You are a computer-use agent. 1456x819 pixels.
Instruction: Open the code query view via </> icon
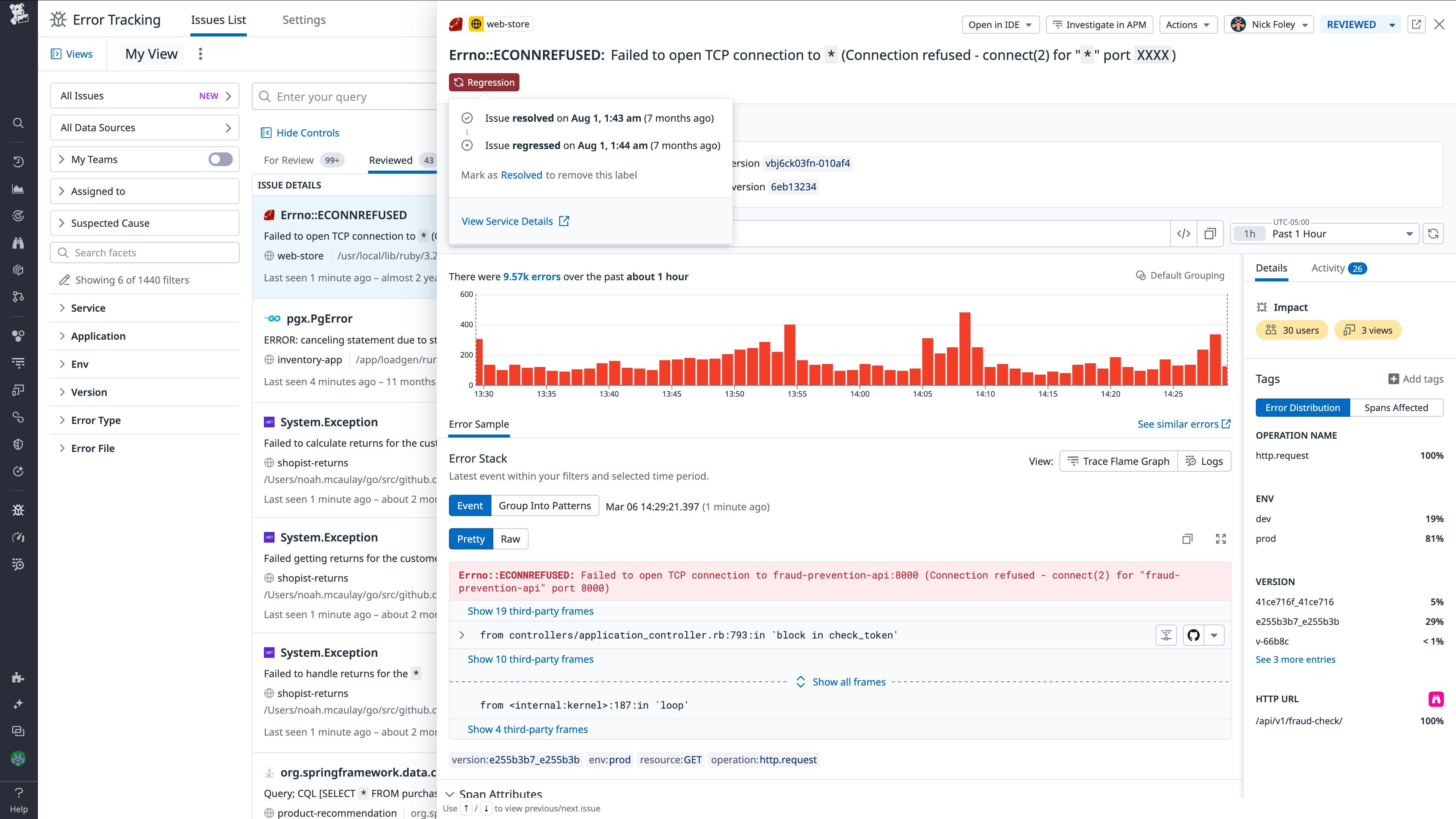[1183, 234]
